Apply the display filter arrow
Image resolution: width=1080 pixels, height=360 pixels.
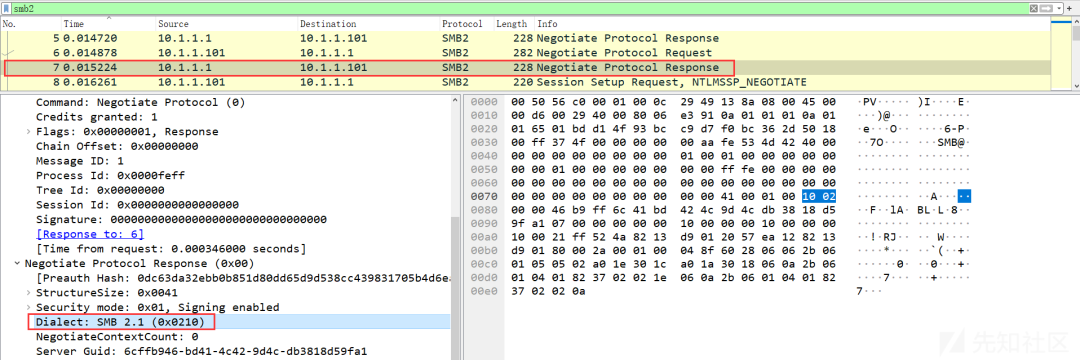(x=1045, y=9)
